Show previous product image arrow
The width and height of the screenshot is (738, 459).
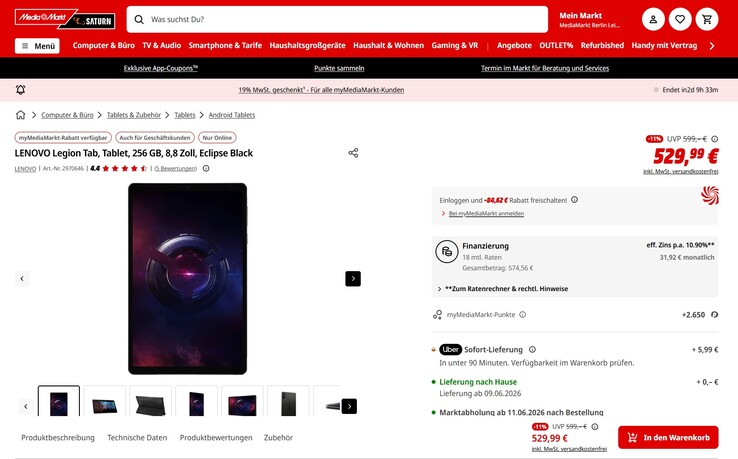[22, 279]
